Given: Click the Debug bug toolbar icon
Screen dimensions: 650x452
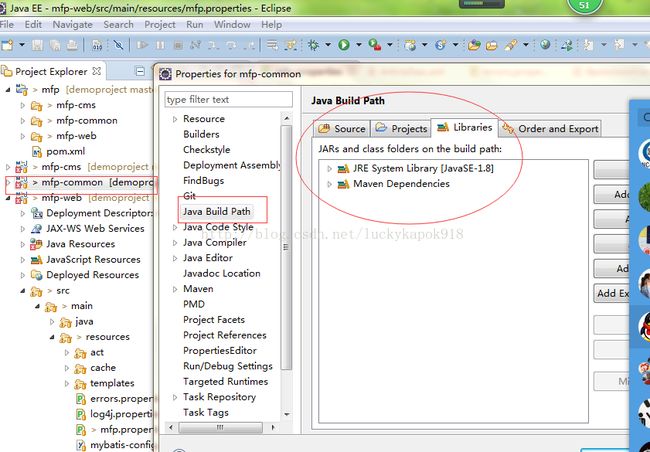Looking at the screenshot, I should pyautogui.click(x=313, y=44).
